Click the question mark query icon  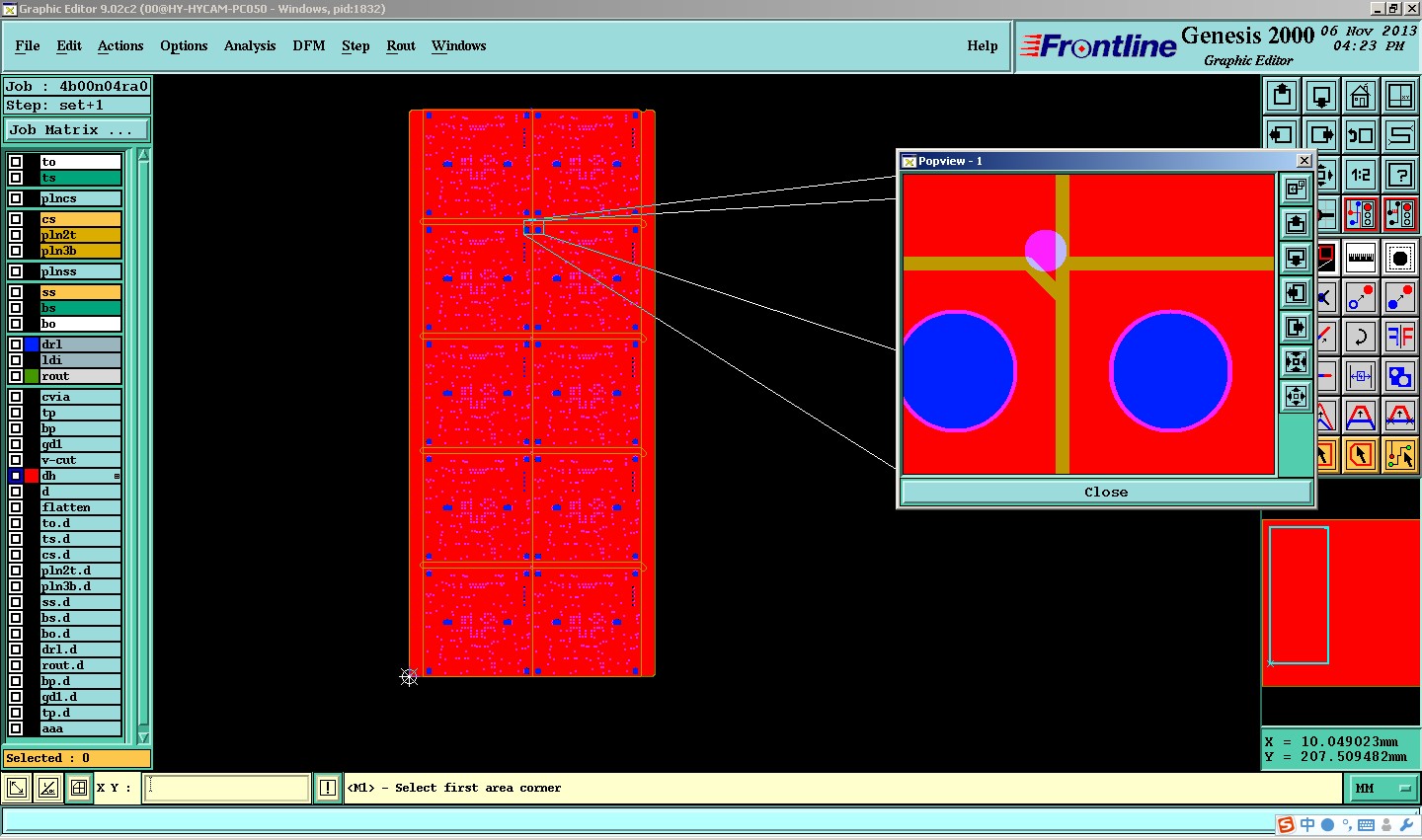coord(1400,175)
